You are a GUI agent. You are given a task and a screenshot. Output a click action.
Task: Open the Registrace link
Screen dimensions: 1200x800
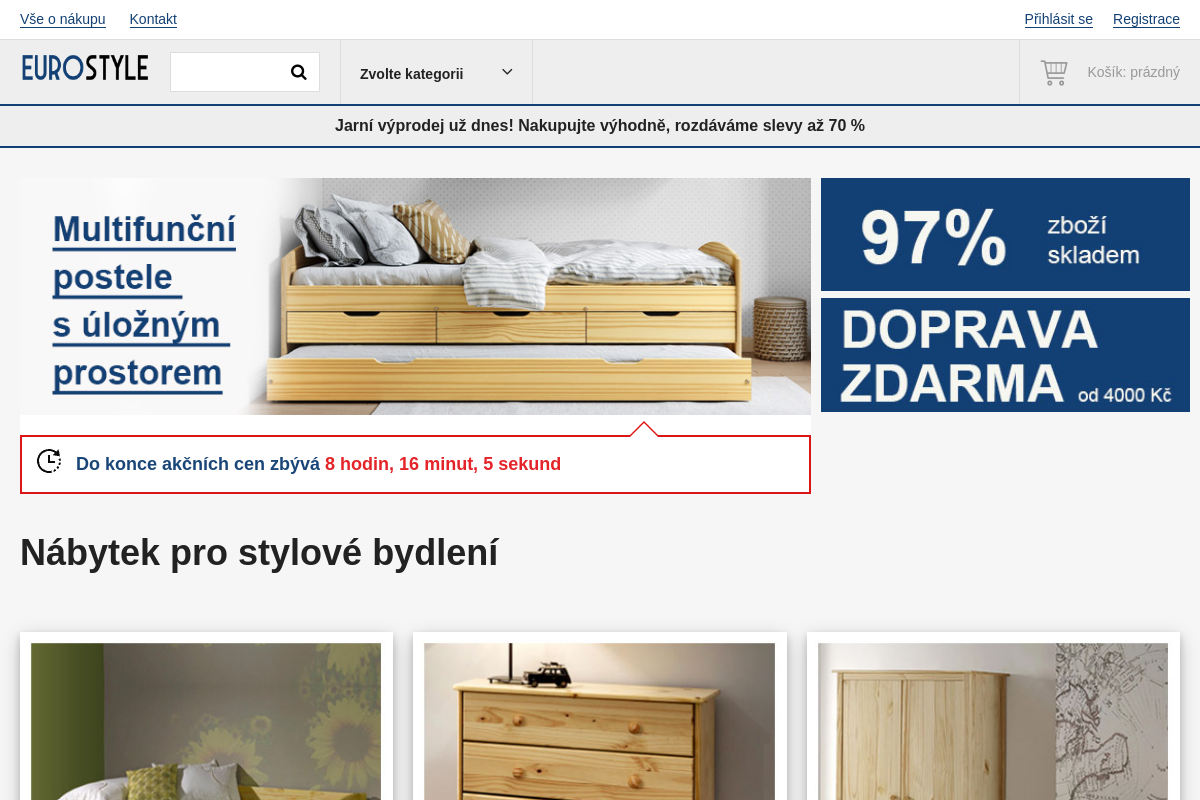(1146, 19)
